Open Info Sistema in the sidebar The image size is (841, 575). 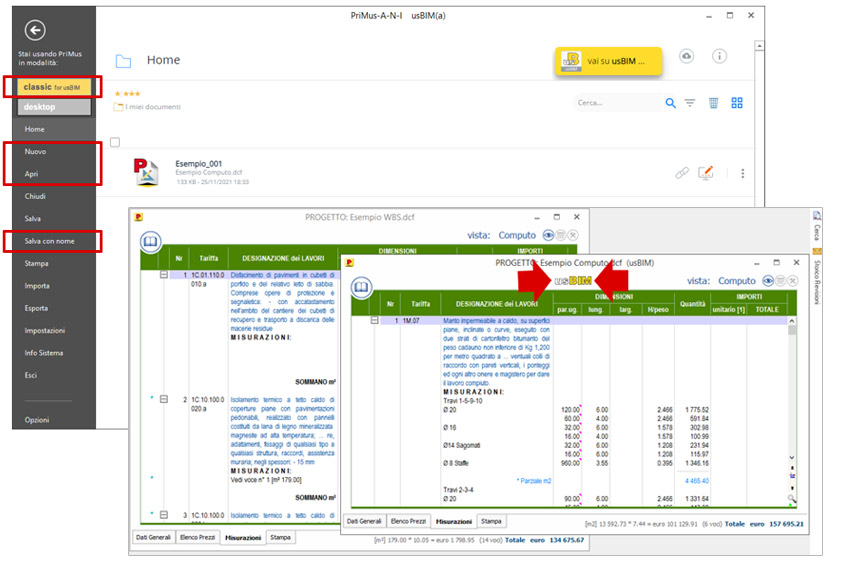coord(43,353)
